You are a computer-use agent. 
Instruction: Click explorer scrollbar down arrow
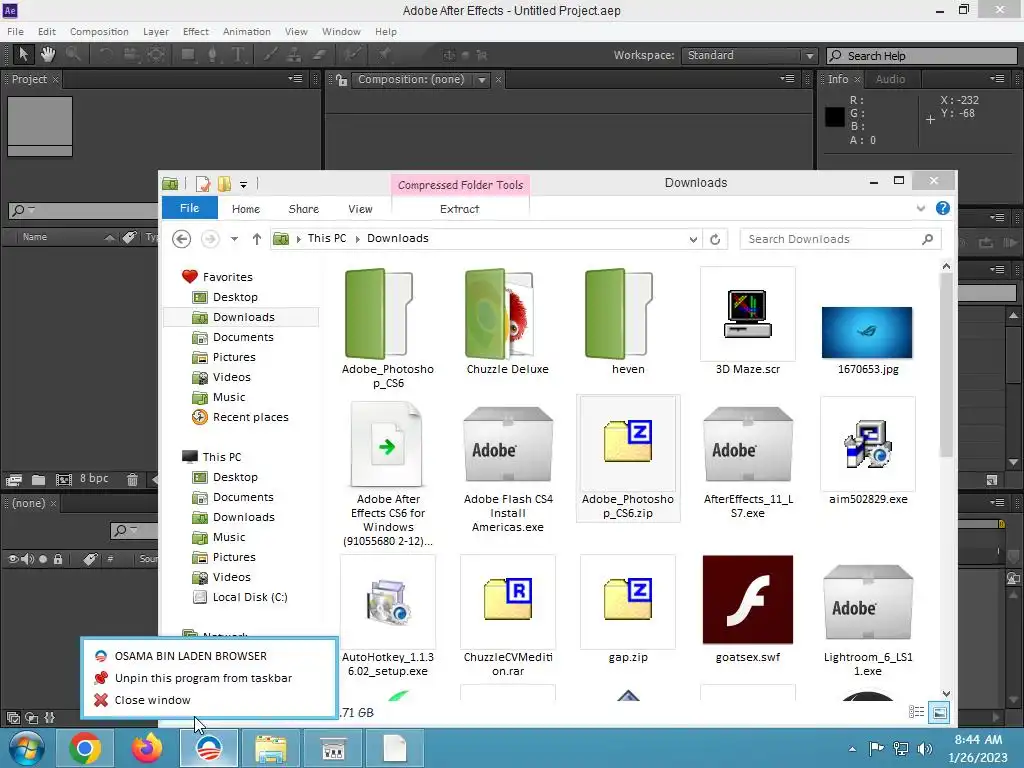click(x=946, y=694)
